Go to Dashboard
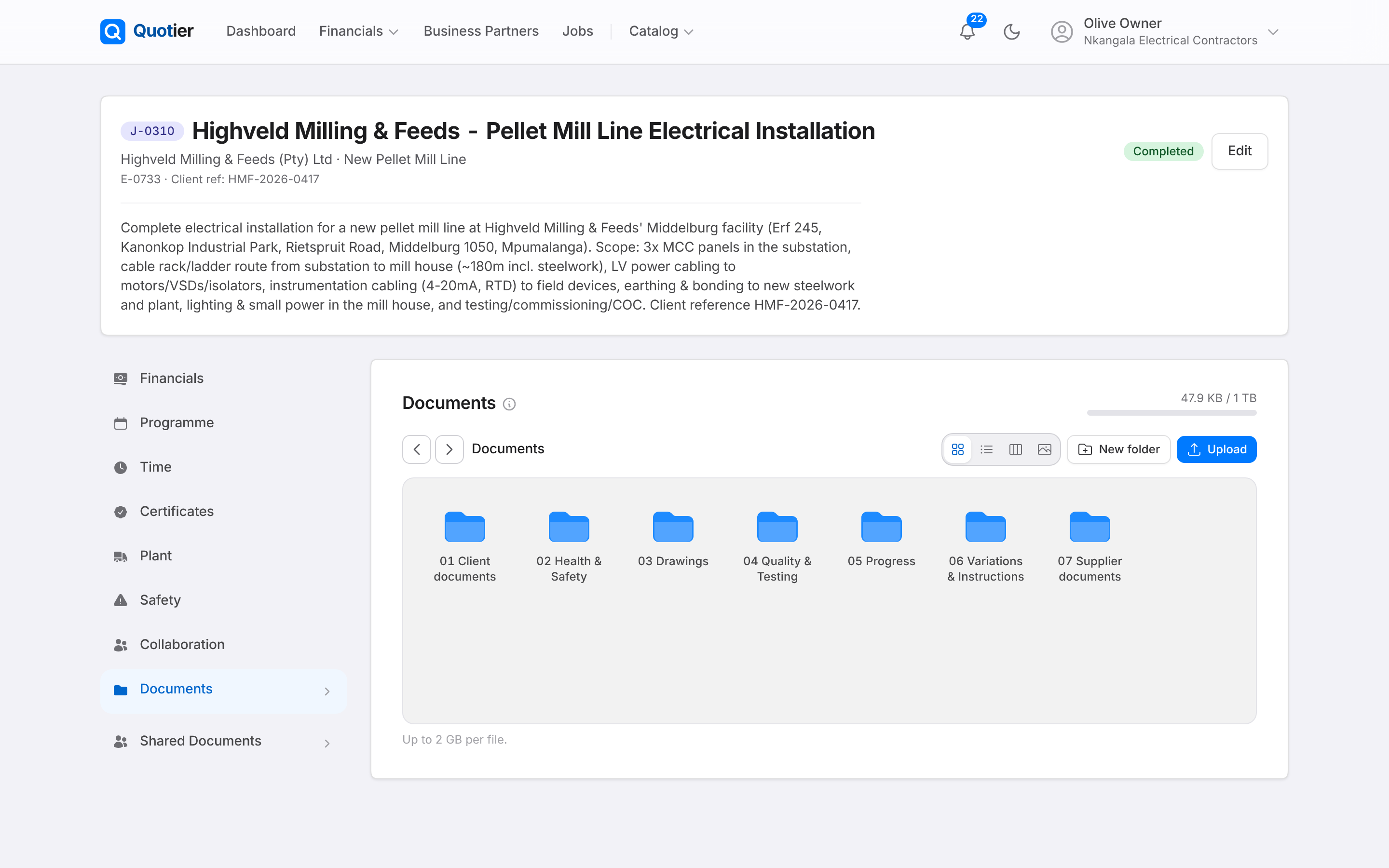 click(261, 31)
